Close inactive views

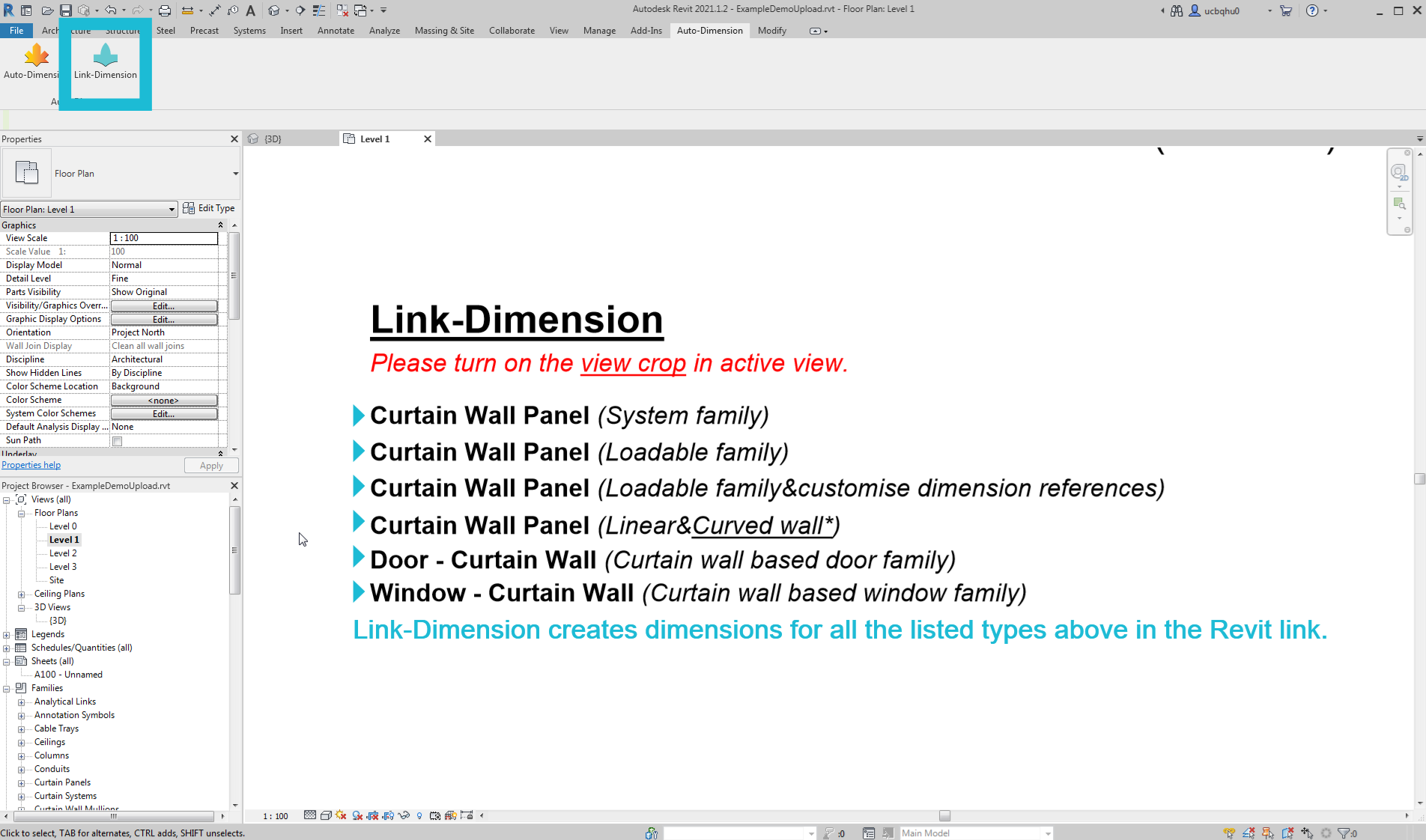point(342,10)
